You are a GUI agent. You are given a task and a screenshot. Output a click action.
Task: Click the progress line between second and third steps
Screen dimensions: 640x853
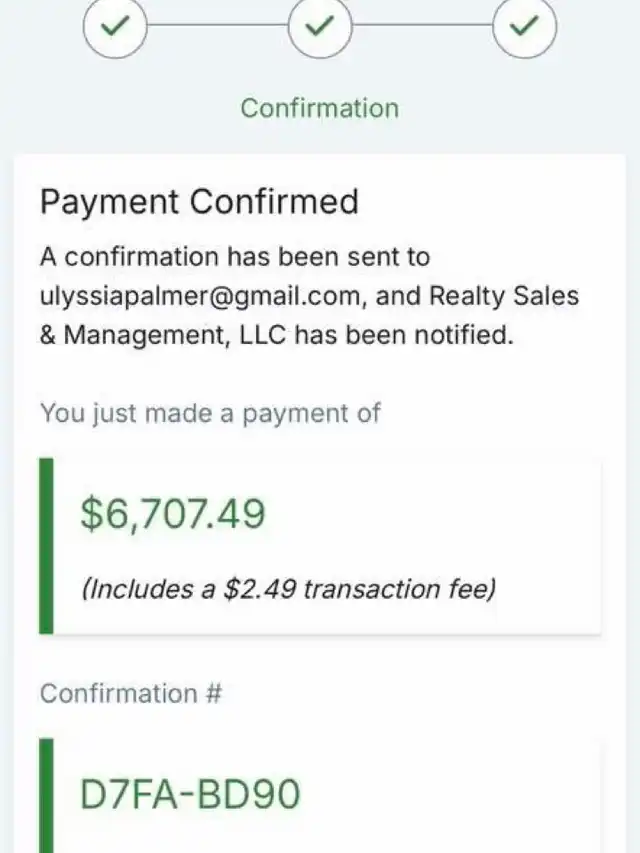[x=422, y=25]
